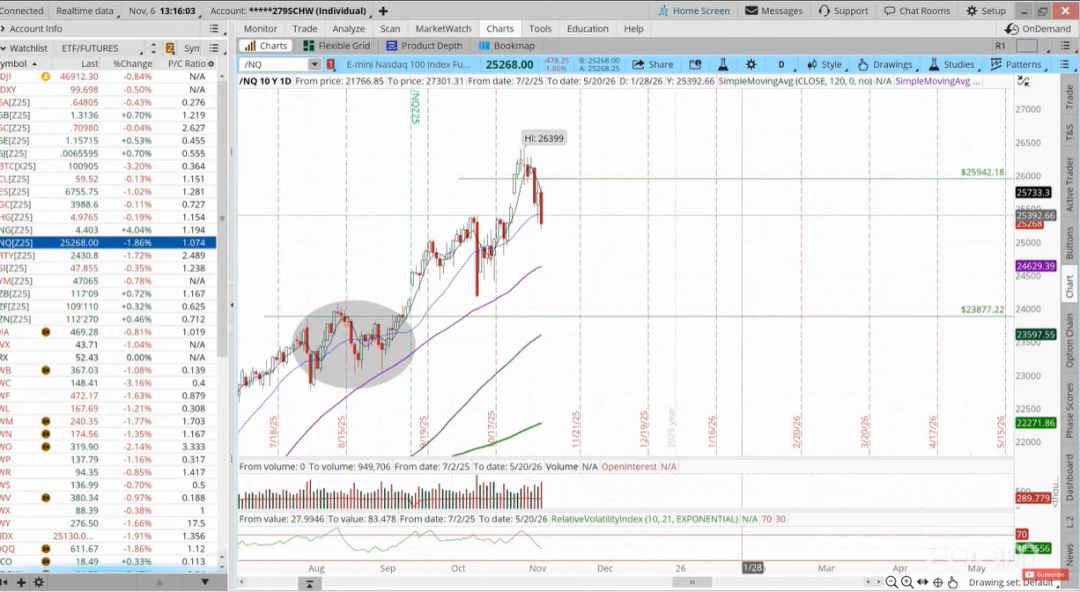Open the Support menu
1080x592 pixels.
click(843, 11)
